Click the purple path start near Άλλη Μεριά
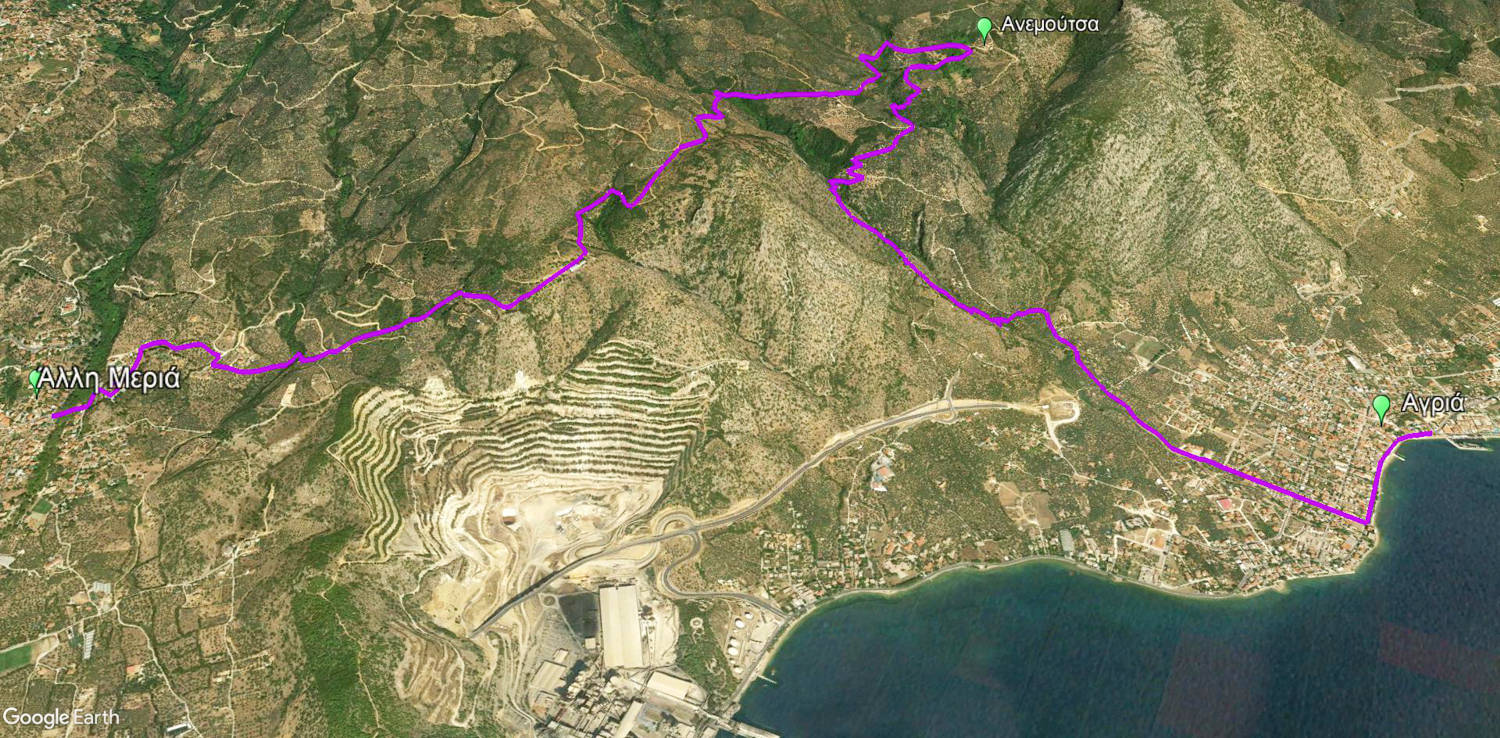Image resolution: width=1500 pixels, height=738 pixels. [55, 415]
